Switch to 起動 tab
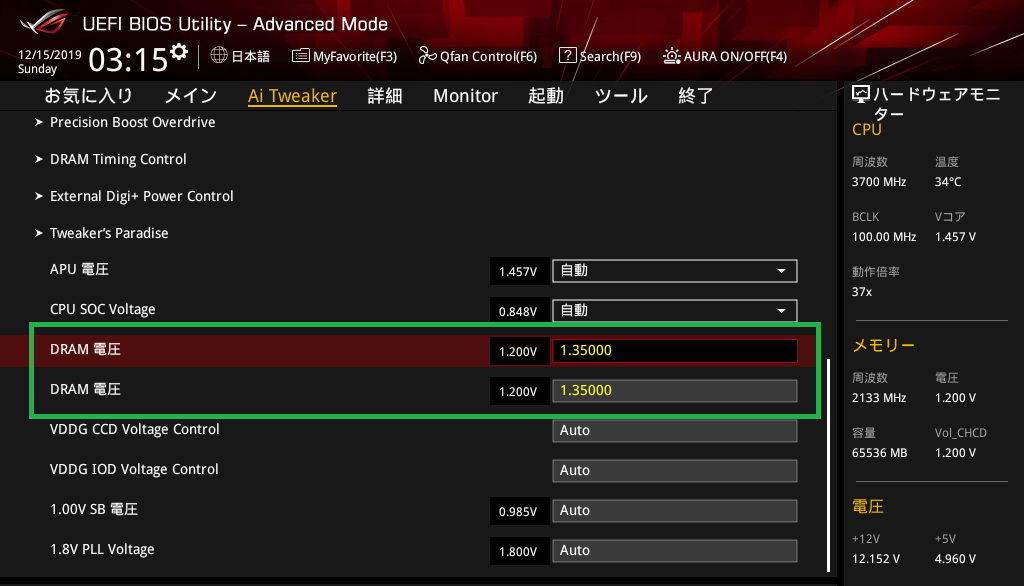 (x=546, y=96)
